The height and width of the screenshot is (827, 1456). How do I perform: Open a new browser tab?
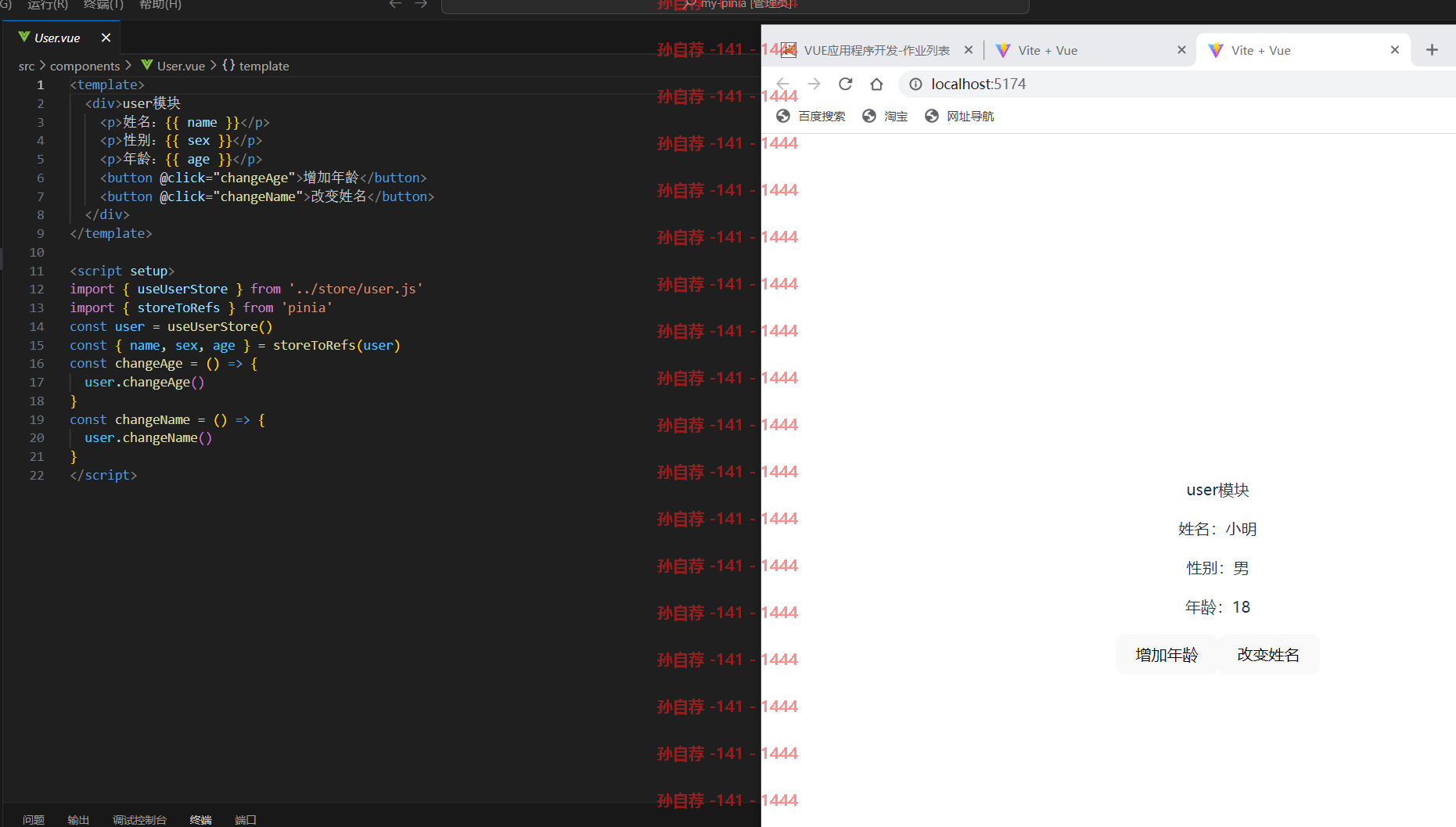click(x=1432, y=50)
